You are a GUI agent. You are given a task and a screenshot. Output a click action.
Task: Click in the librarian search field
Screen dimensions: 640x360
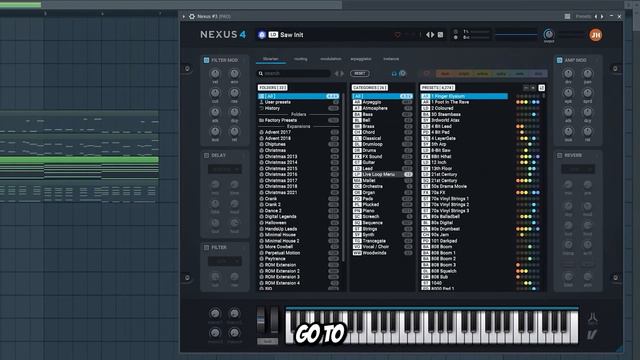pos(294,73)
